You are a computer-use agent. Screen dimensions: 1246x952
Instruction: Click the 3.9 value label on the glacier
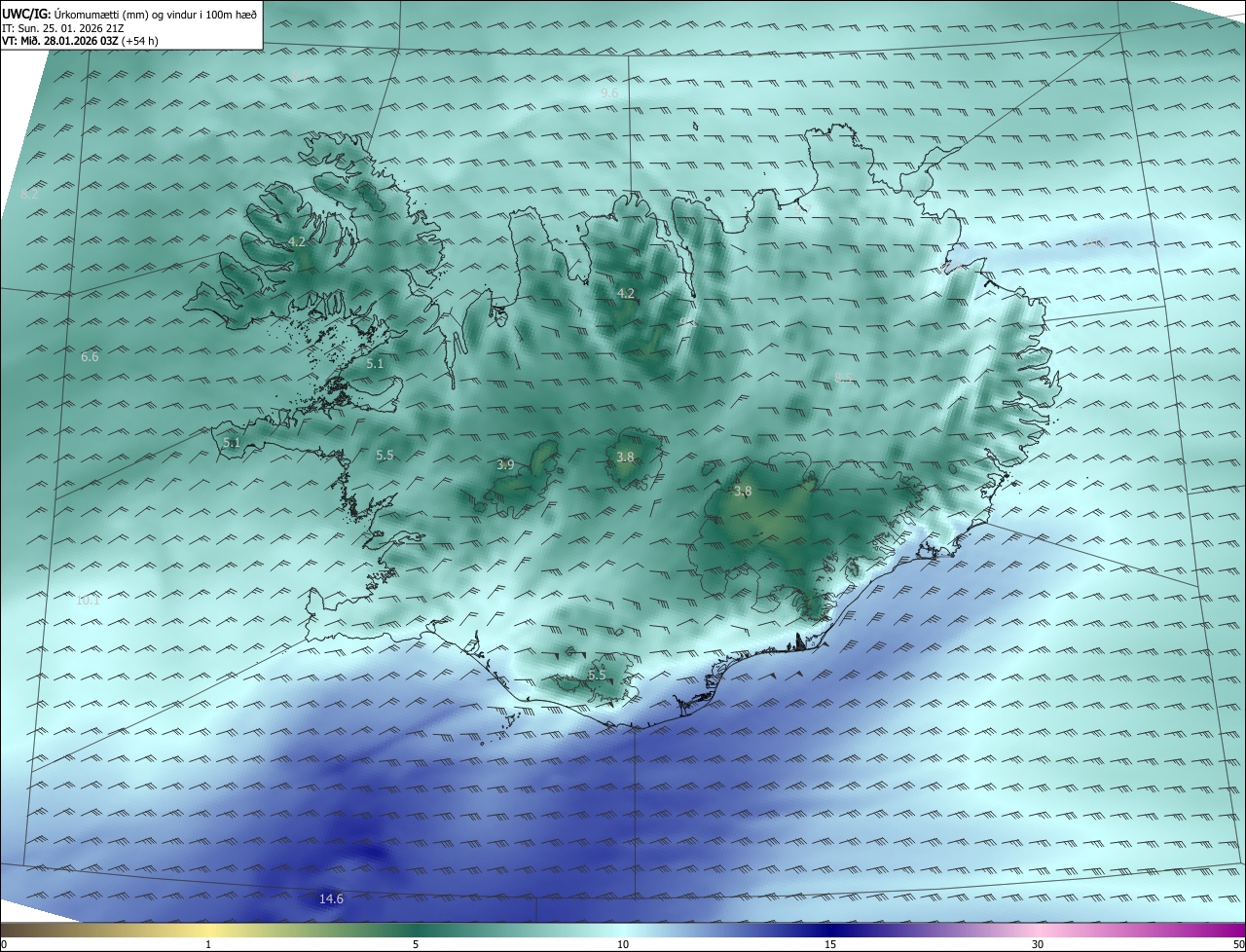[x=505, y=465]
